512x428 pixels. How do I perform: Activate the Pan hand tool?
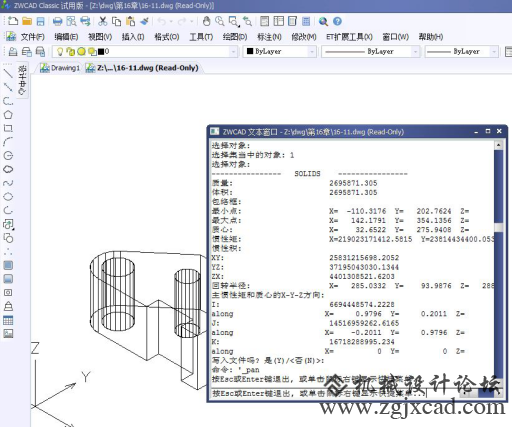coord(206,21)
